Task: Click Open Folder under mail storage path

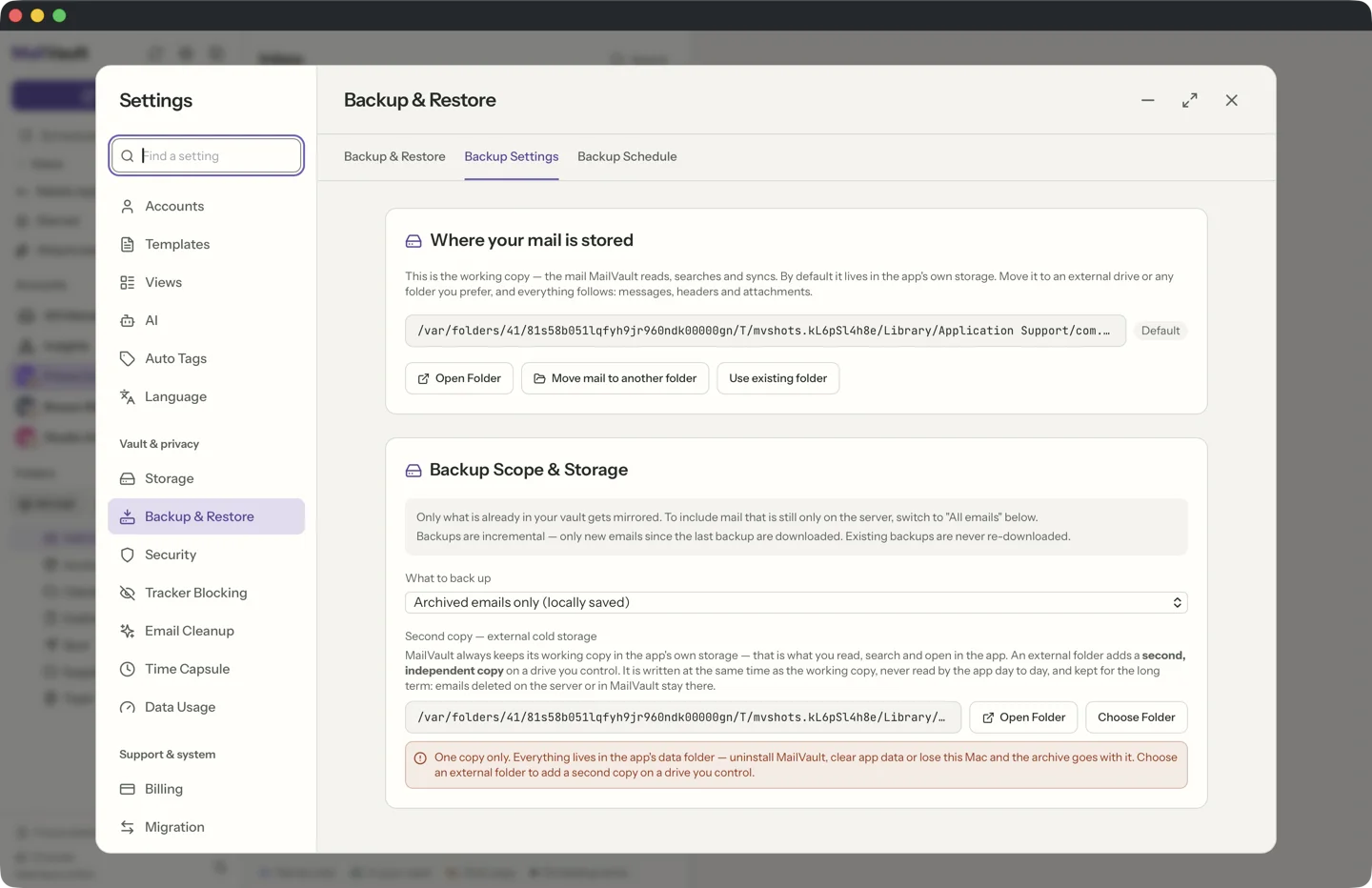Action: point(459,378)
